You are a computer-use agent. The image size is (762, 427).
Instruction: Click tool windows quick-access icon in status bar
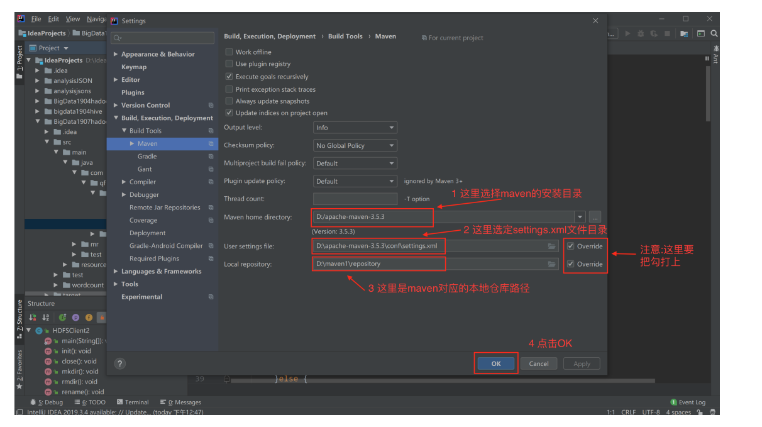point(19,412)
